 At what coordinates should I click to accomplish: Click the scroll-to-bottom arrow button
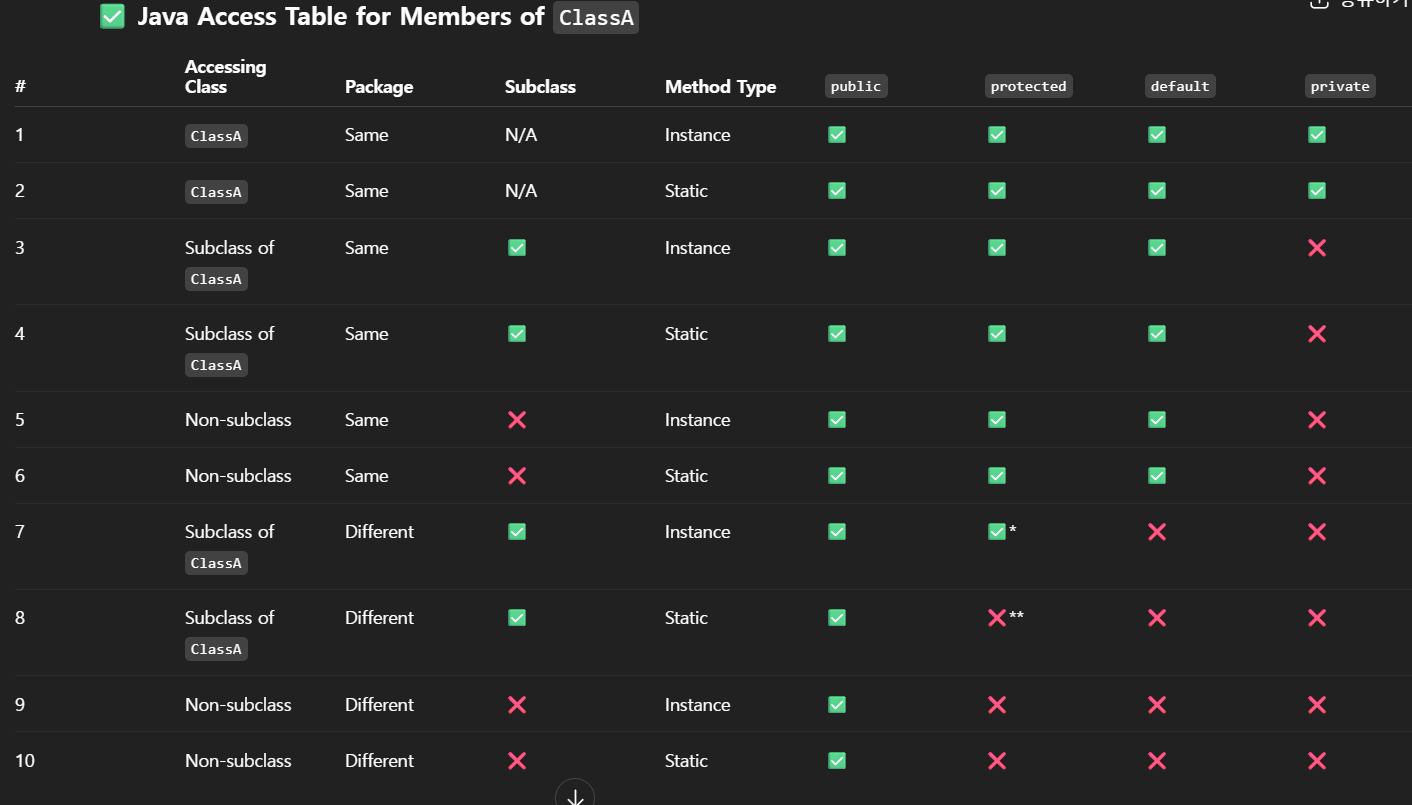(575, 795)
